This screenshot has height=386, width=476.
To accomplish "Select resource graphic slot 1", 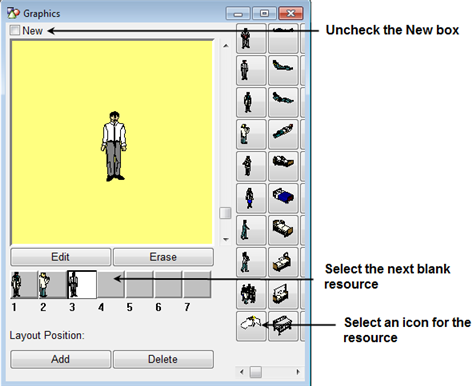I will pyautogui.click(x=24, y=284).
